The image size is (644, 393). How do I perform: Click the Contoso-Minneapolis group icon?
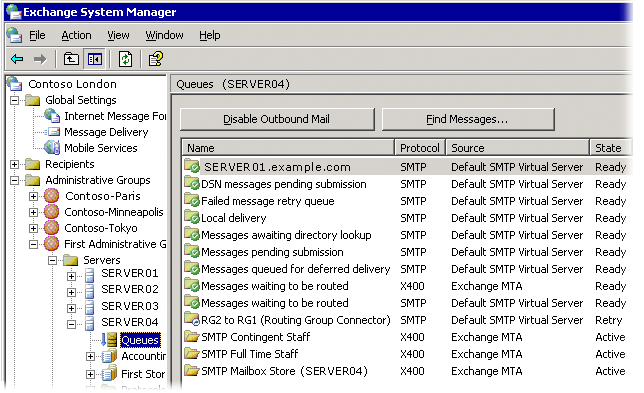click(x=51, y=212)
